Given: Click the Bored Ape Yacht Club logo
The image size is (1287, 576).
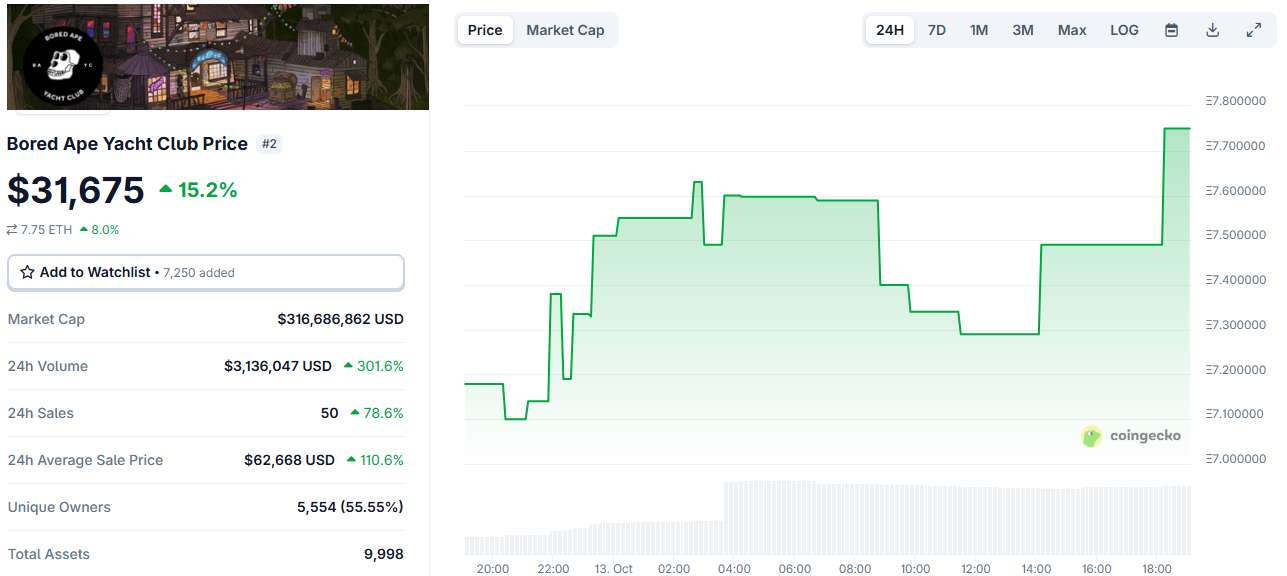Looking at the screenshot, I should pos(62,65).
